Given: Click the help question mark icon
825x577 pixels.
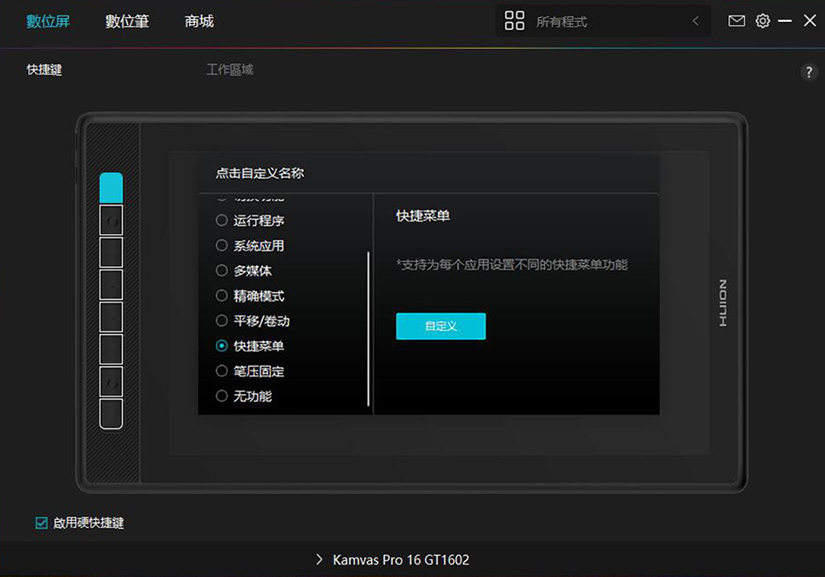Looking at the screenshot, I should 809,72.
